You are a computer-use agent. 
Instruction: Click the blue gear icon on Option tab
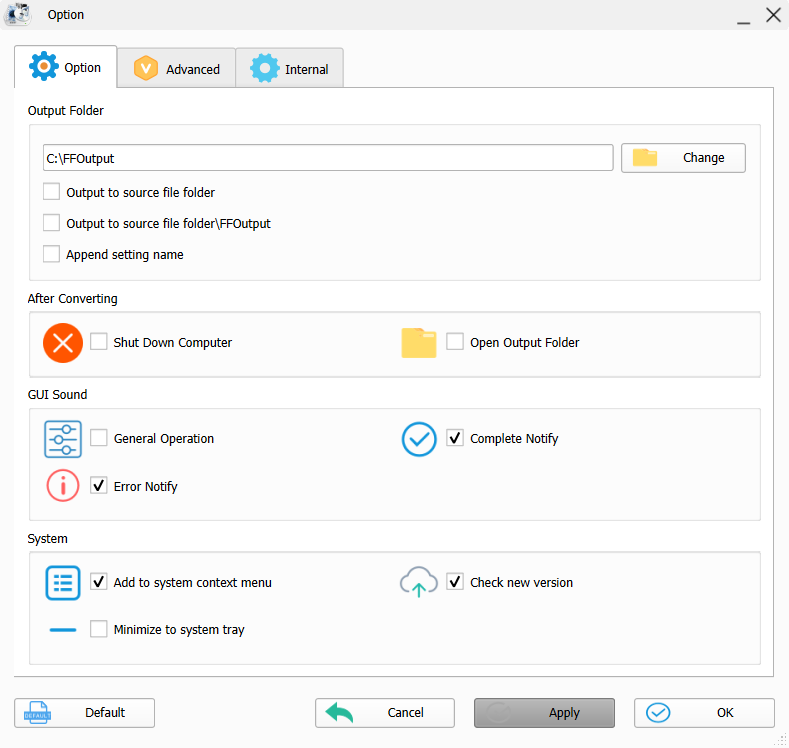tap(44, 66)
